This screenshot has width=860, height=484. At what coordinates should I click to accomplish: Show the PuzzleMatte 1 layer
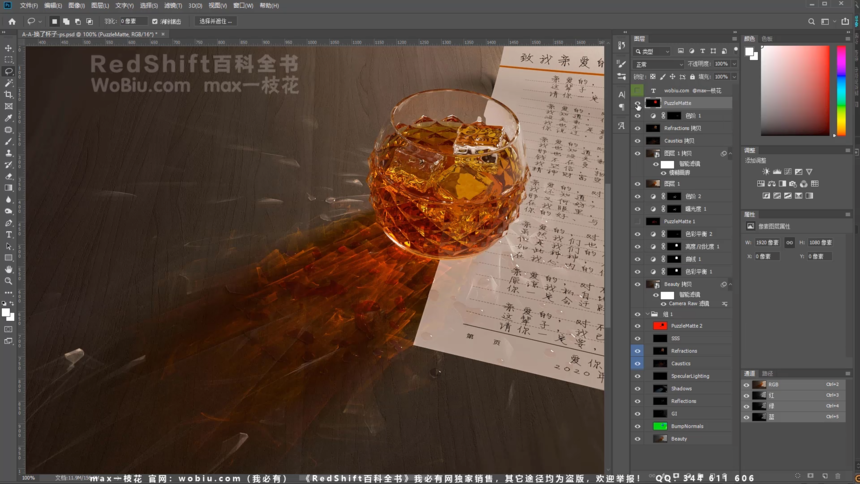point(637,222)
